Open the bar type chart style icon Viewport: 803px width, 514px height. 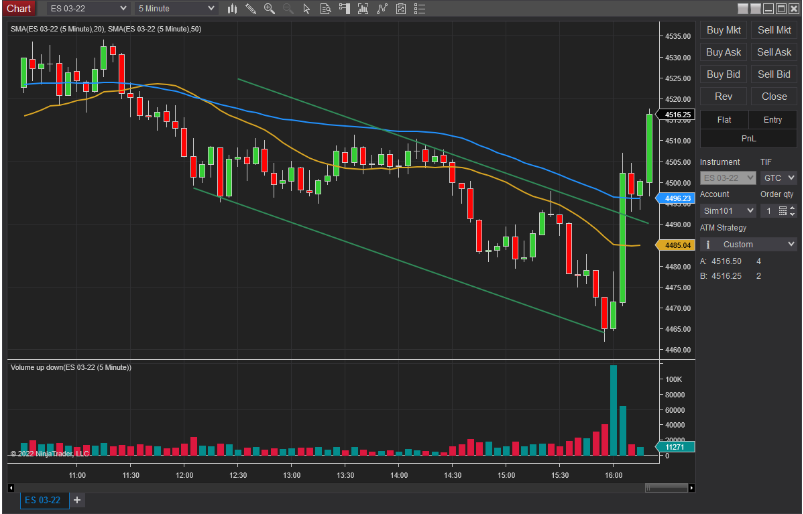(232, 9)
